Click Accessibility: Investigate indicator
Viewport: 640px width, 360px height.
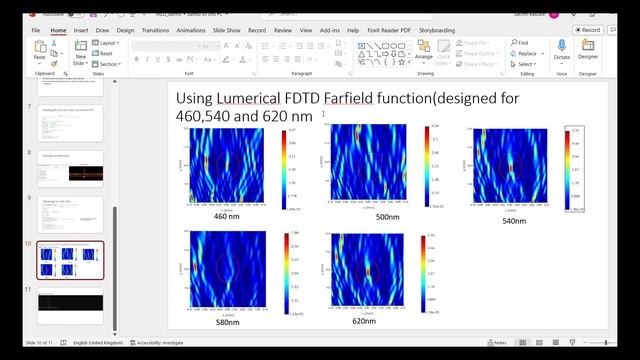pyautogui.click(x=157, y=342)
